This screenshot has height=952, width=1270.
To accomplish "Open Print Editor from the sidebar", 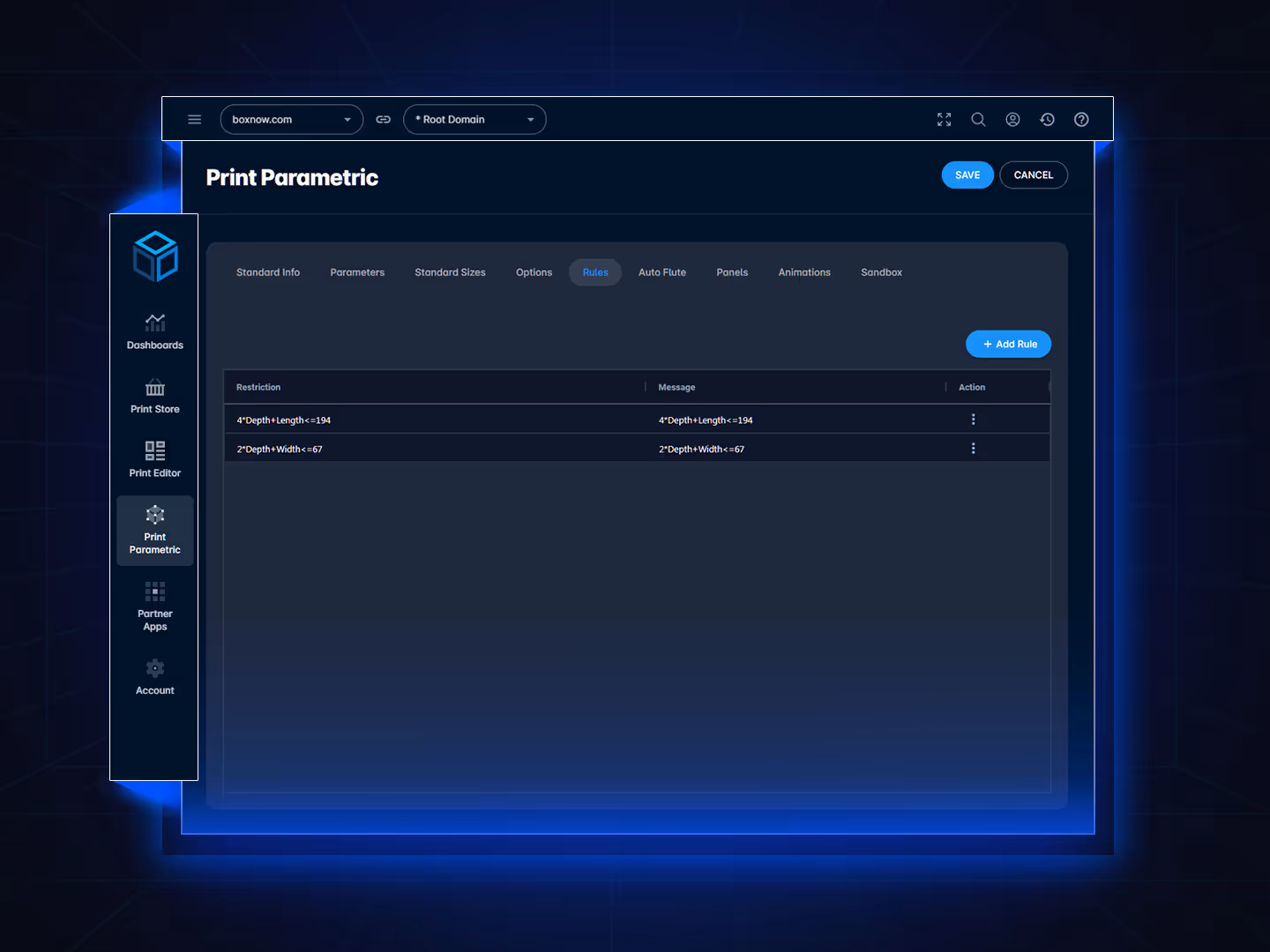I will (155, 460).
